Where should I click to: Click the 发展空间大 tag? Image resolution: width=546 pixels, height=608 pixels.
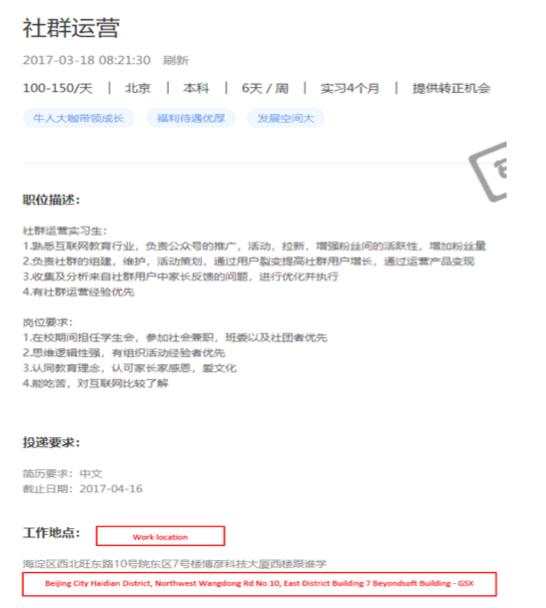pos(286,118)
